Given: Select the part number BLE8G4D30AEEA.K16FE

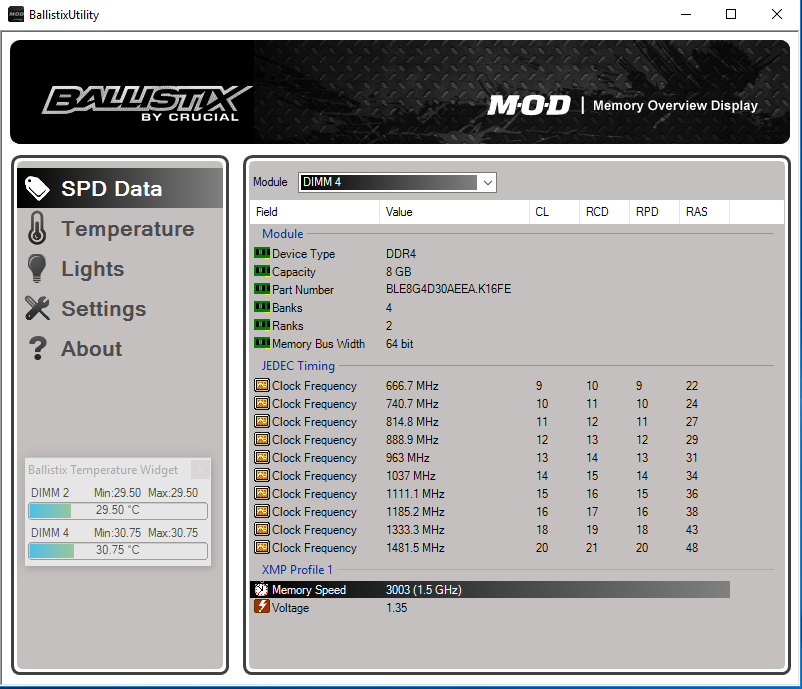Looking at the screenshot, I should tap(448, 289).
